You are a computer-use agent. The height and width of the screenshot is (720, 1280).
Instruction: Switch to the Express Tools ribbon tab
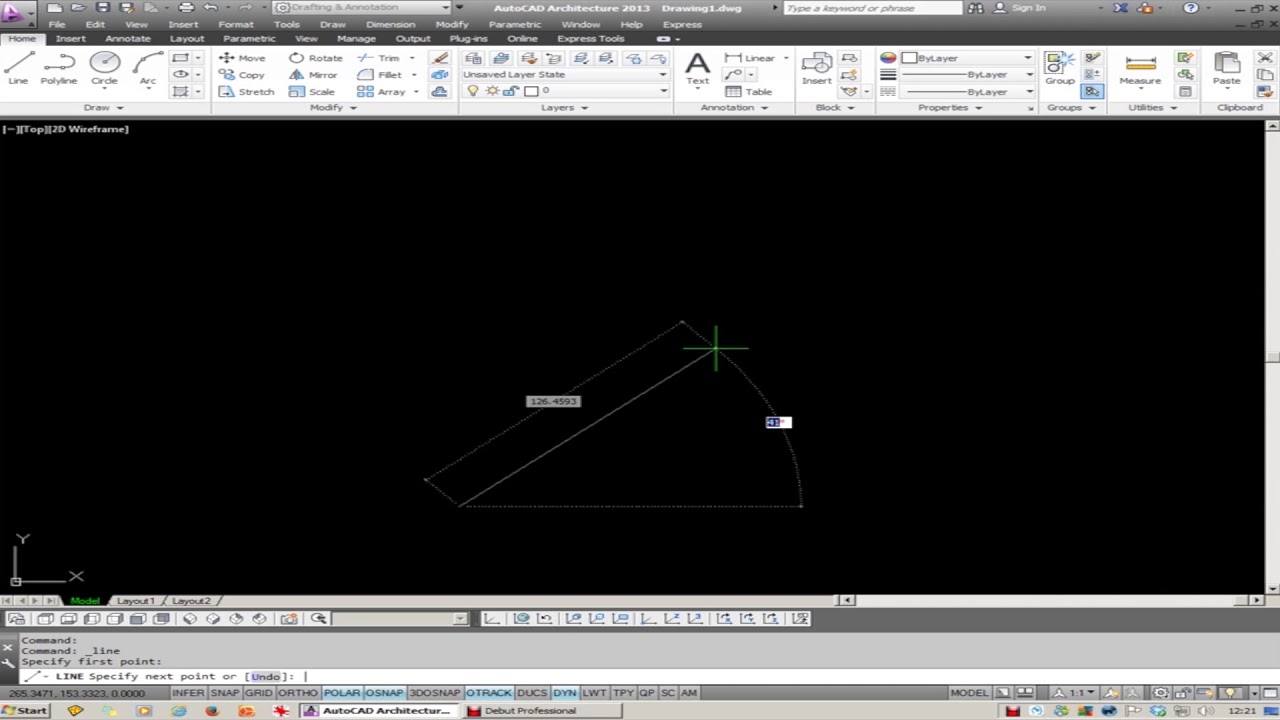tap(591, 38)
